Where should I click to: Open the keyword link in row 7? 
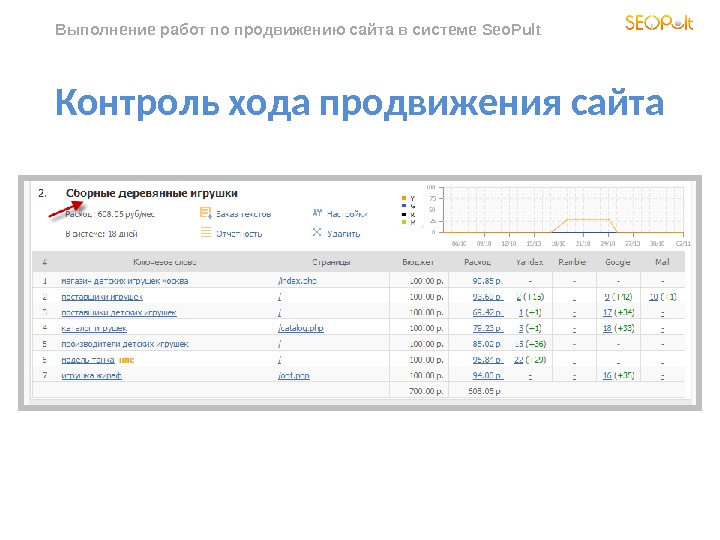click(91, 376)
